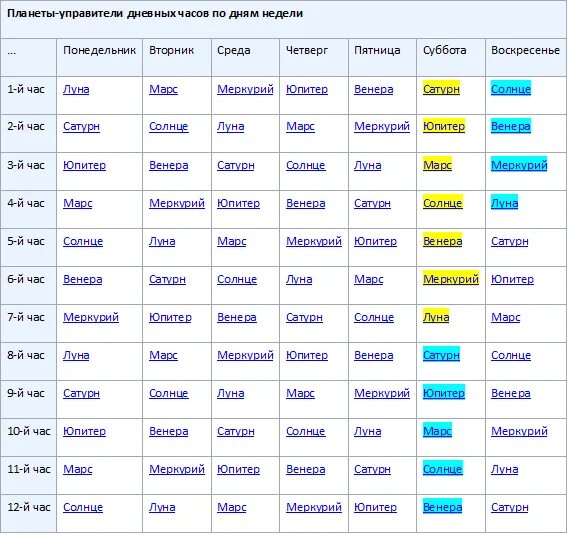Open cyan Венера in Суббота 12-й час
The image size is (567, 535).
pyautogui.click(x=442, y=506)
